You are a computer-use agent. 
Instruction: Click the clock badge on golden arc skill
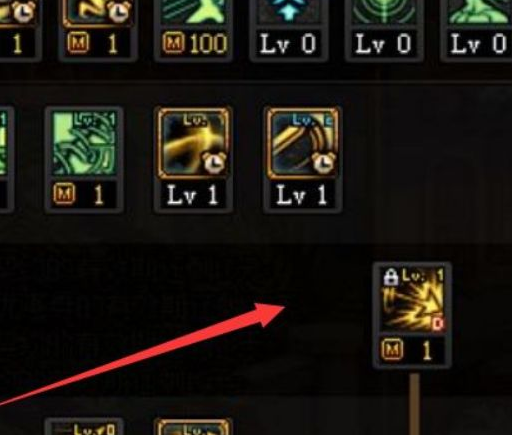[x=324, y=163]
